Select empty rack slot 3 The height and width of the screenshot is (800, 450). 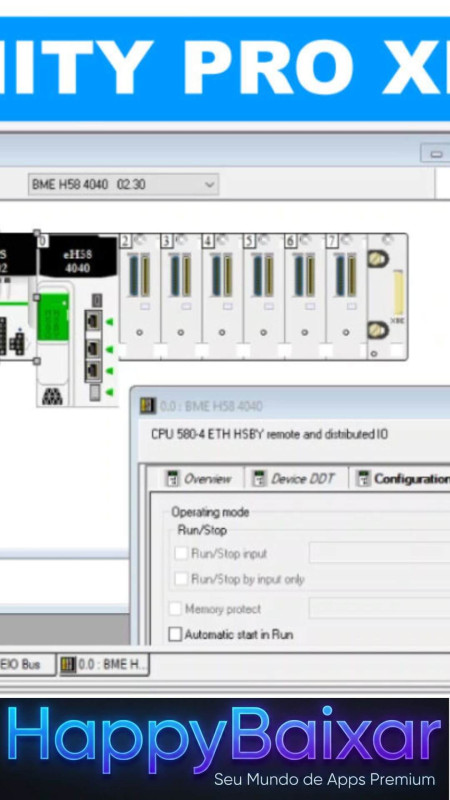[x=181, y=296]
